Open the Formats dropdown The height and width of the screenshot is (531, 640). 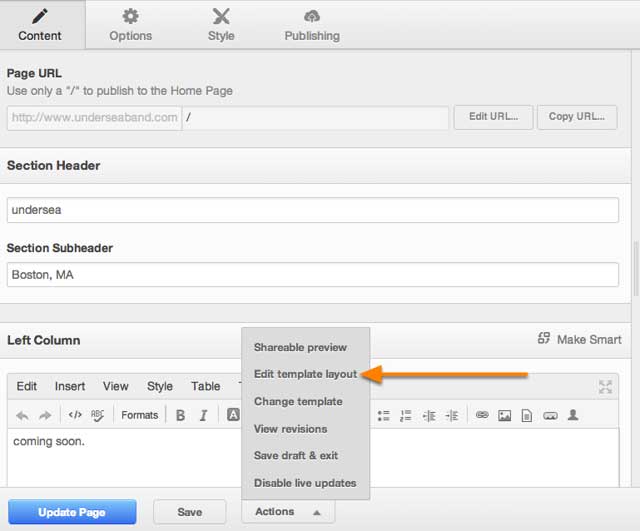click(139, 415)
